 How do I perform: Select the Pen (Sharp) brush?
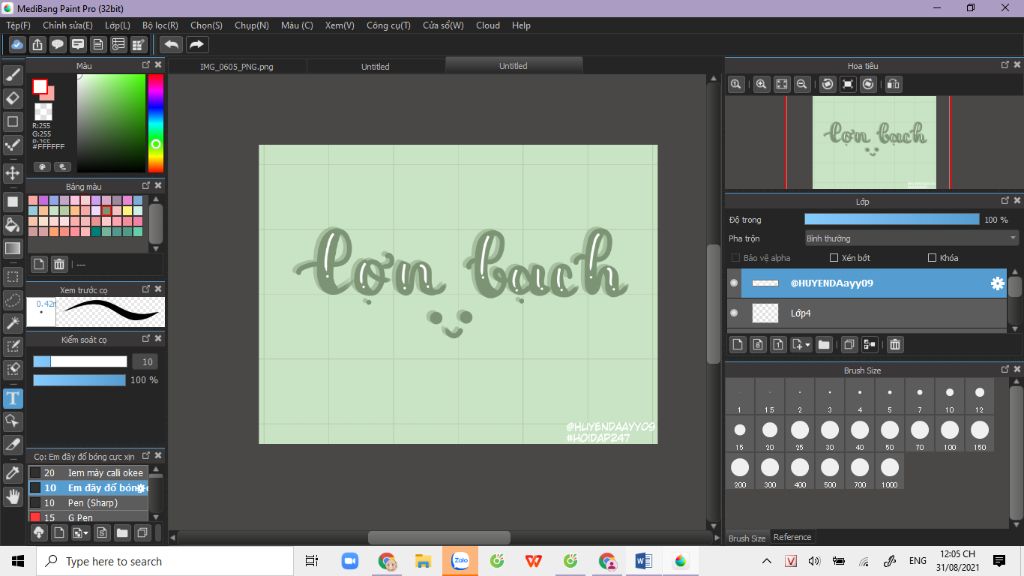click(x=88, y=503)
